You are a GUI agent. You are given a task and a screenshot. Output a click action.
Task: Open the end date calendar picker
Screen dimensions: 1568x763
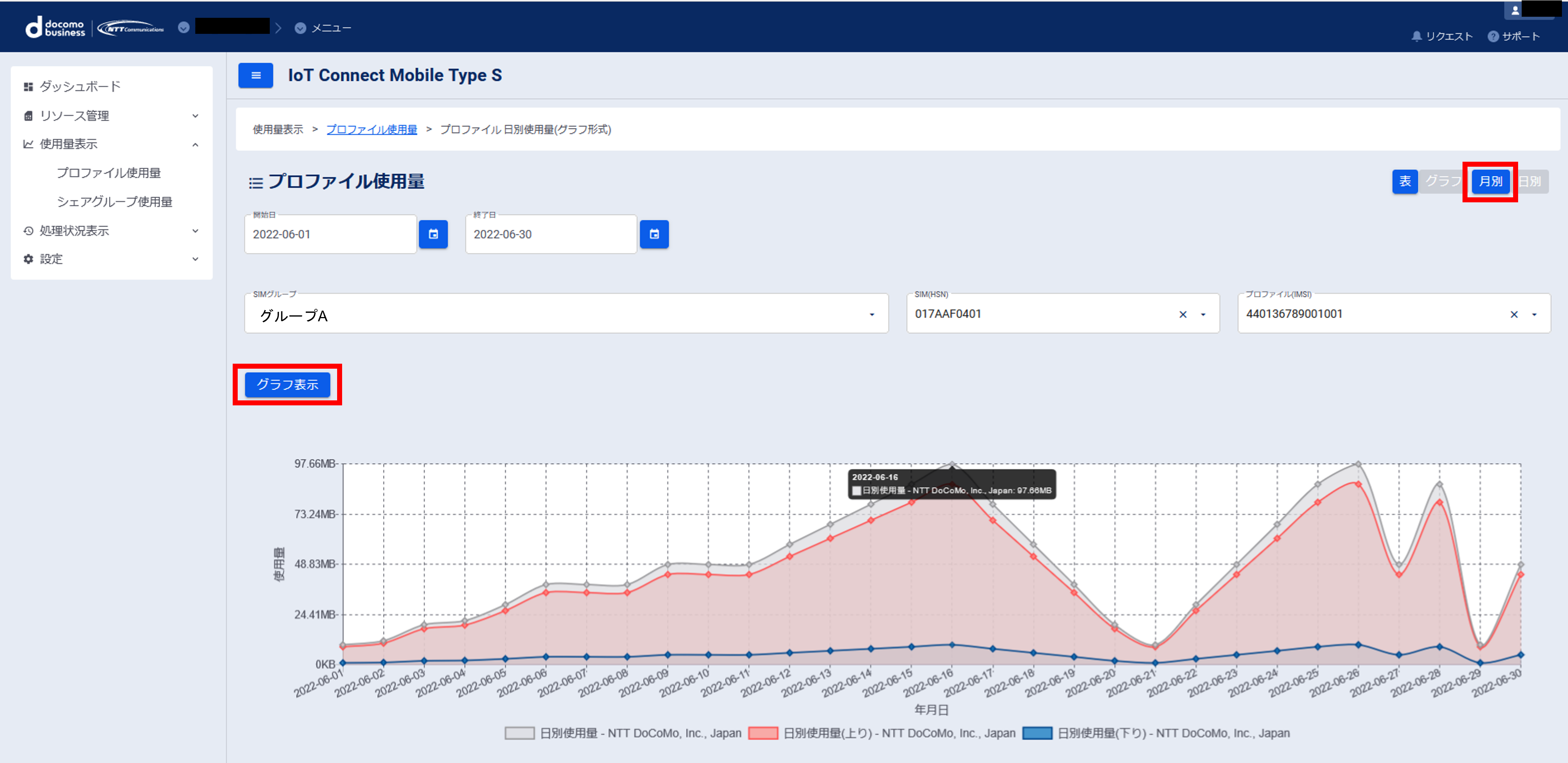[654, 234]
